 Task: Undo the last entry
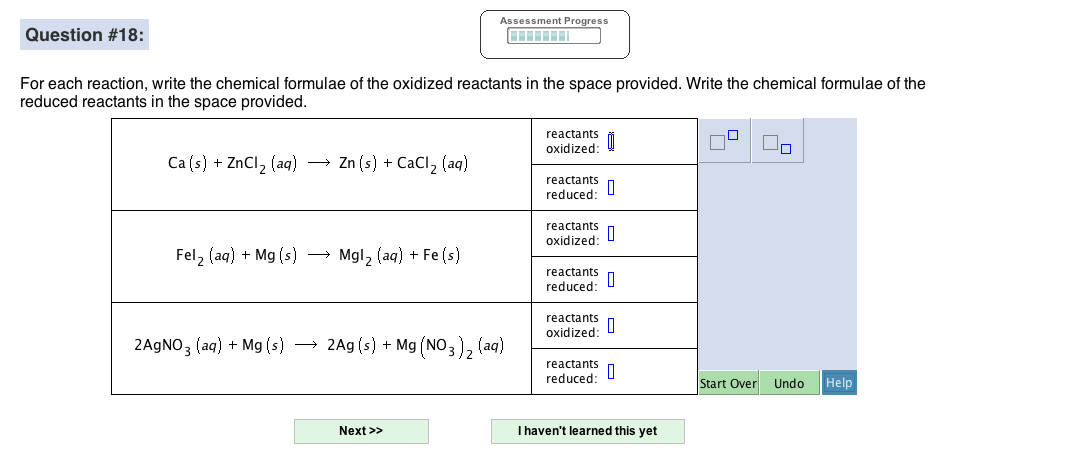[x=789, y=383]
